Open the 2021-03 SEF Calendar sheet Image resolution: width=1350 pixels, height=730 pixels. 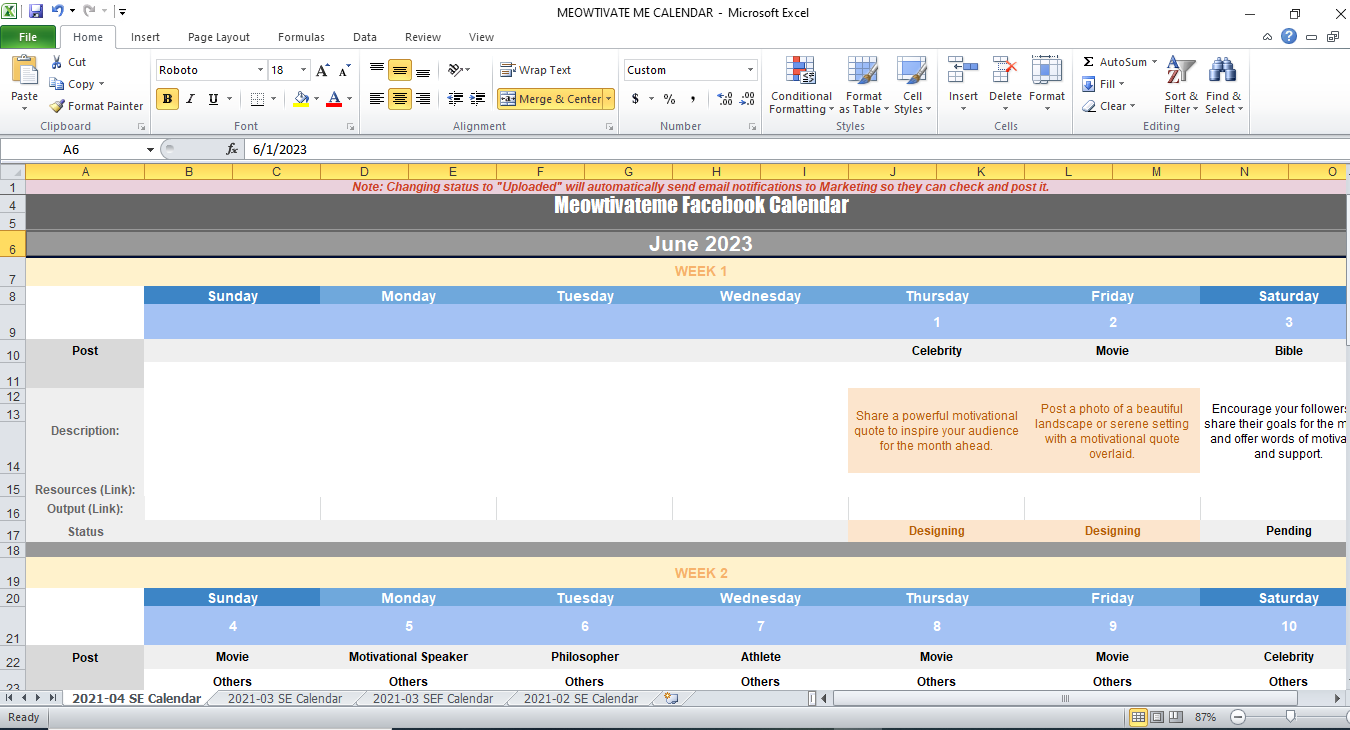pyautogui.click(x=433, y=699)
